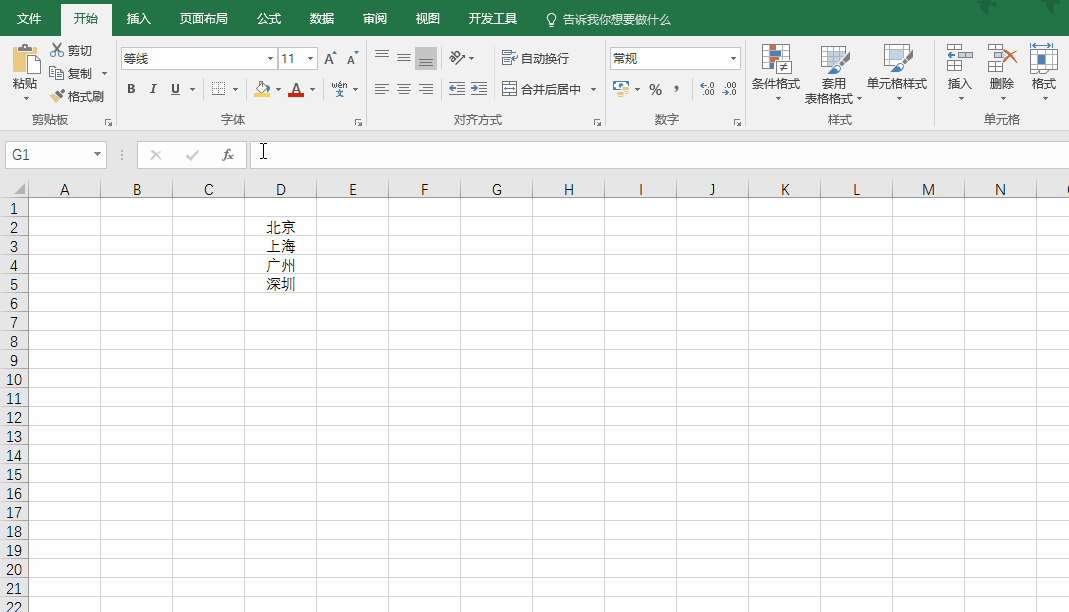This screenshot has height=612, width=1069.
Task: Align text left
Action: point(382,89)
